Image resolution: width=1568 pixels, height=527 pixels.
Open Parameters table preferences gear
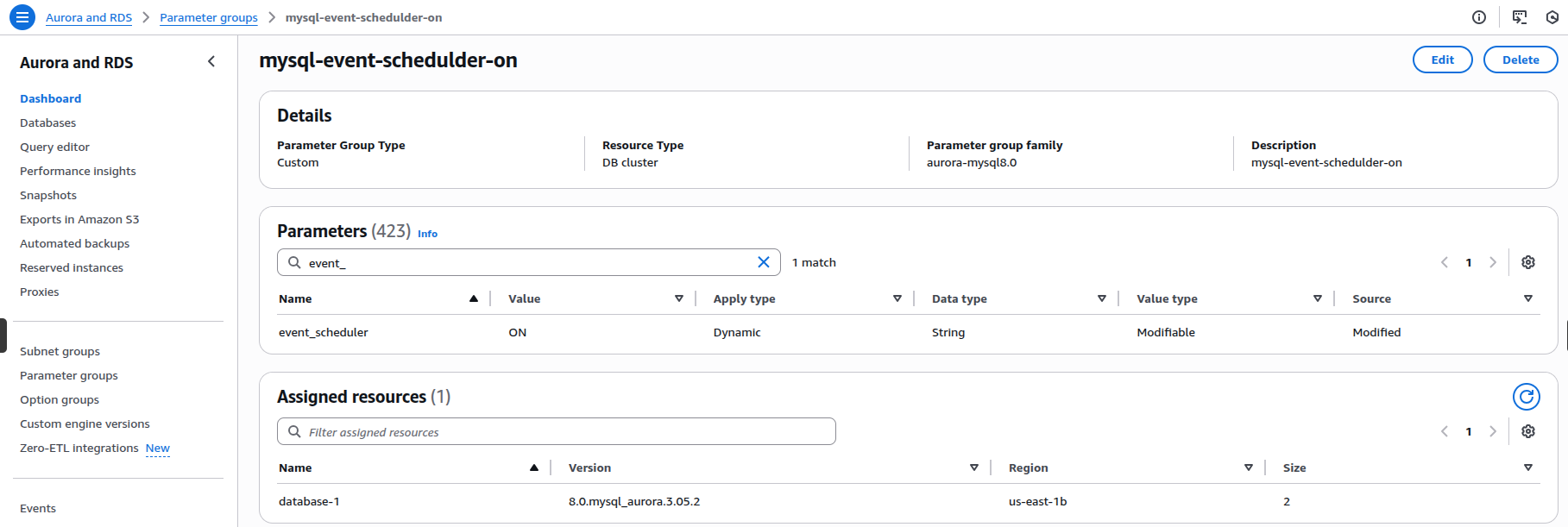(x=1527, y=262)
